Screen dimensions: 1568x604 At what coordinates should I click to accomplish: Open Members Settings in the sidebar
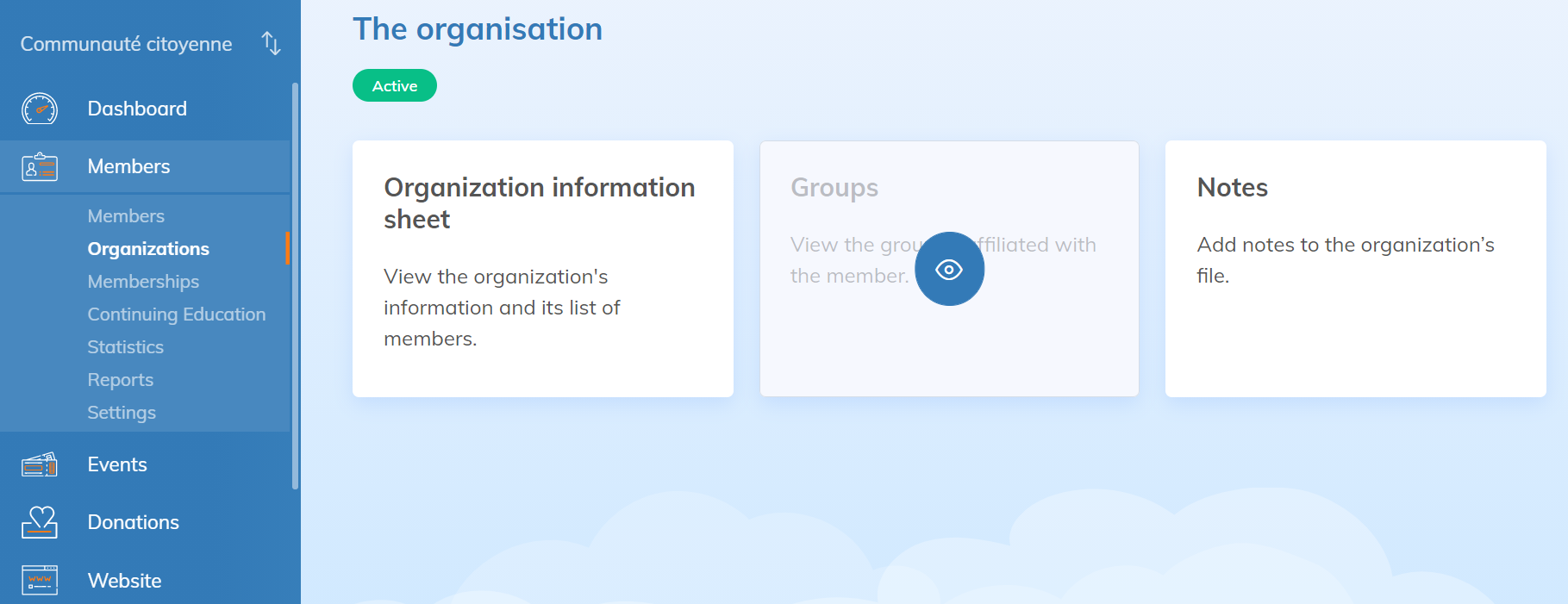122,413
